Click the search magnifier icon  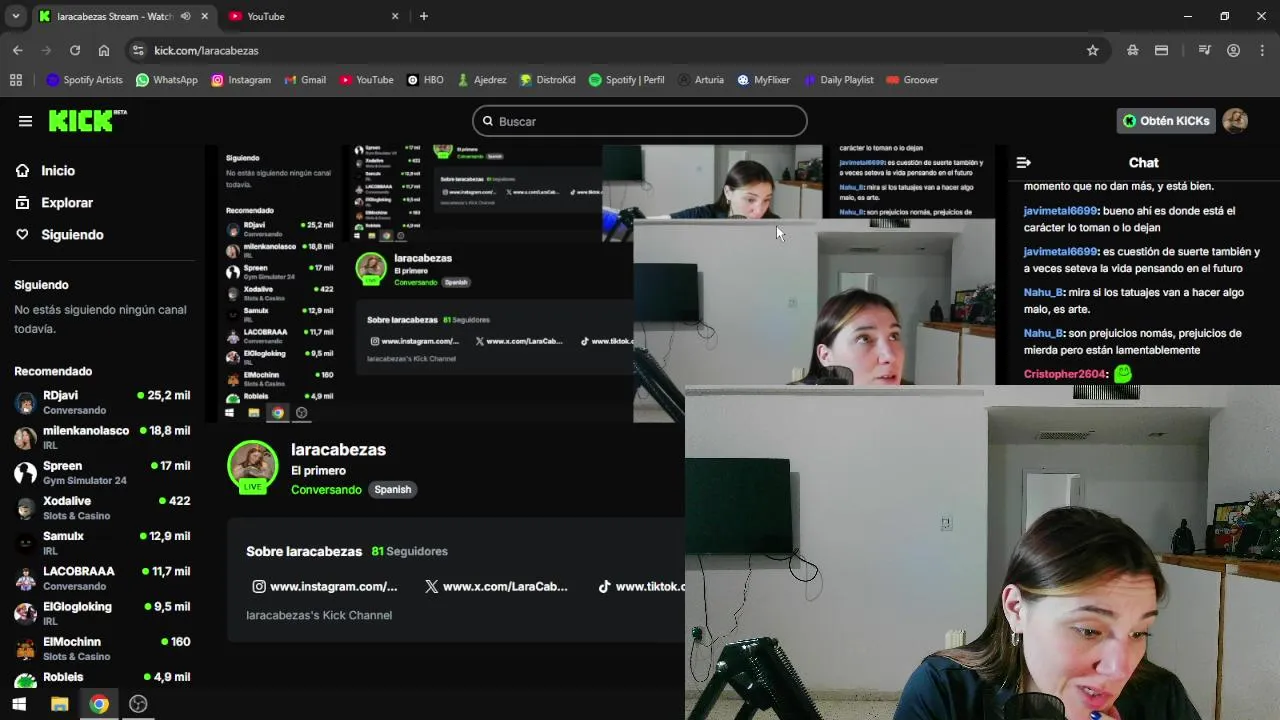tap(488, 121)
